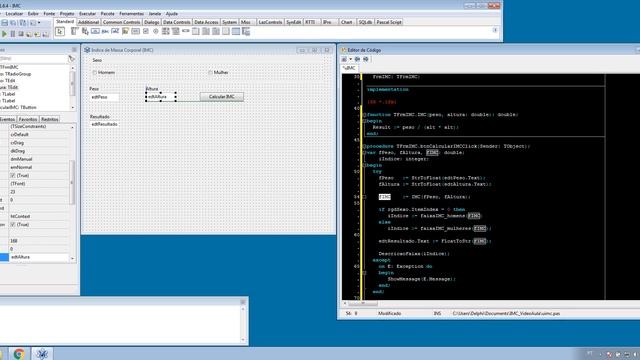
Task: Open the Executar menu
Action: [87, 14]
